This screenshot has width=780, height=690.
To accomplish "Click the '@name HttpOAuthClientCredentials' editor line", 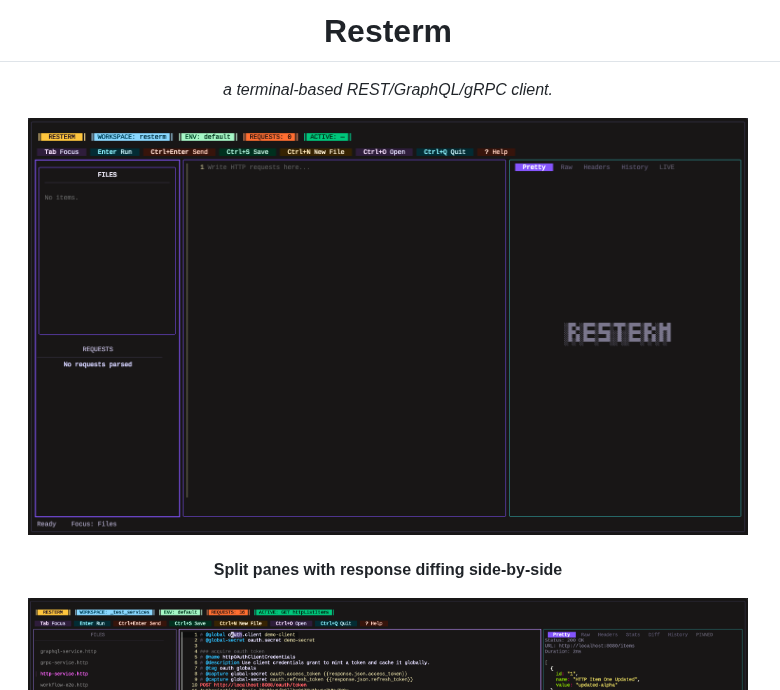I will 250,657.
